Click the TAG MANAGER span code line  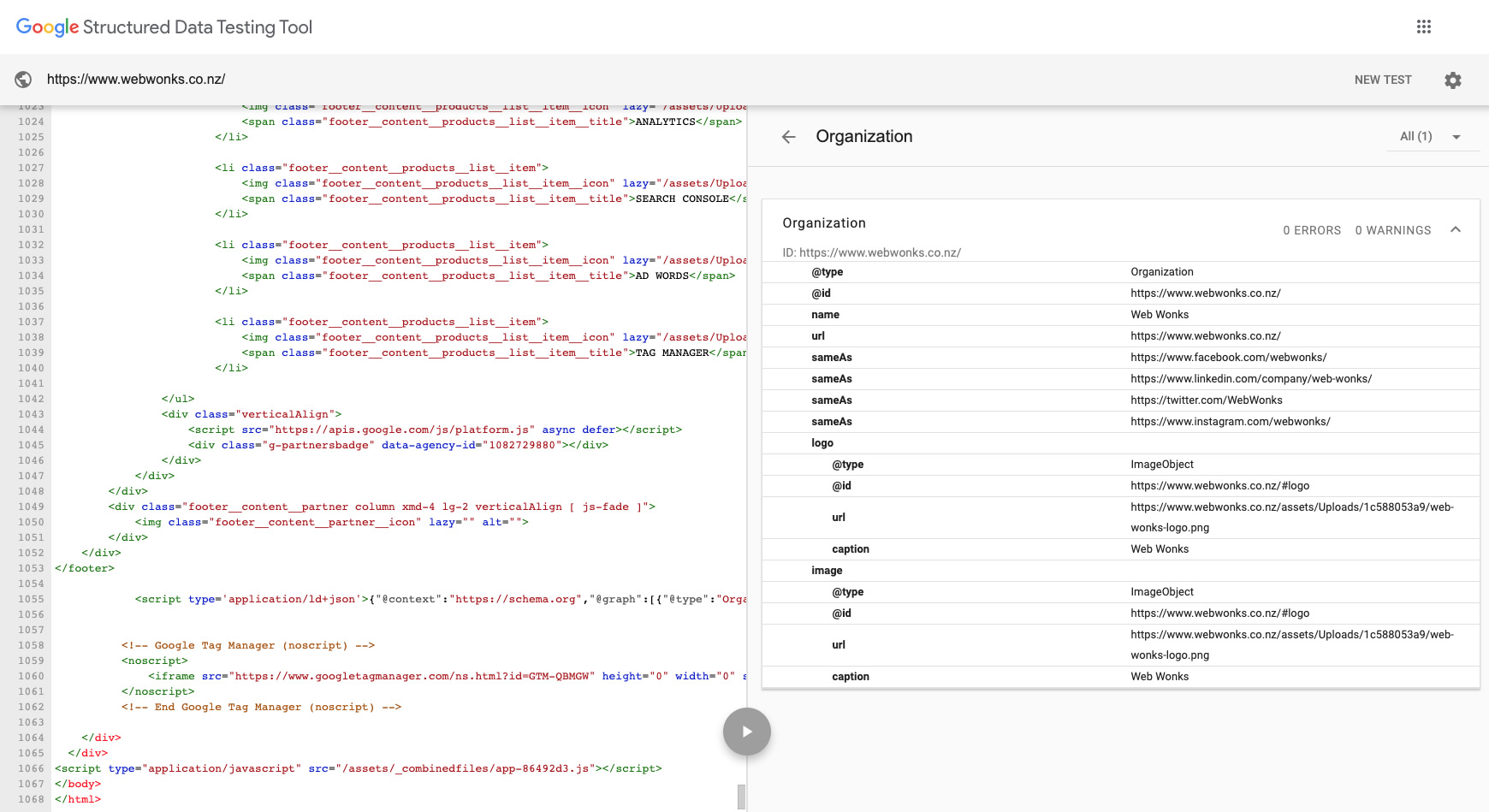tap(494, 353)
